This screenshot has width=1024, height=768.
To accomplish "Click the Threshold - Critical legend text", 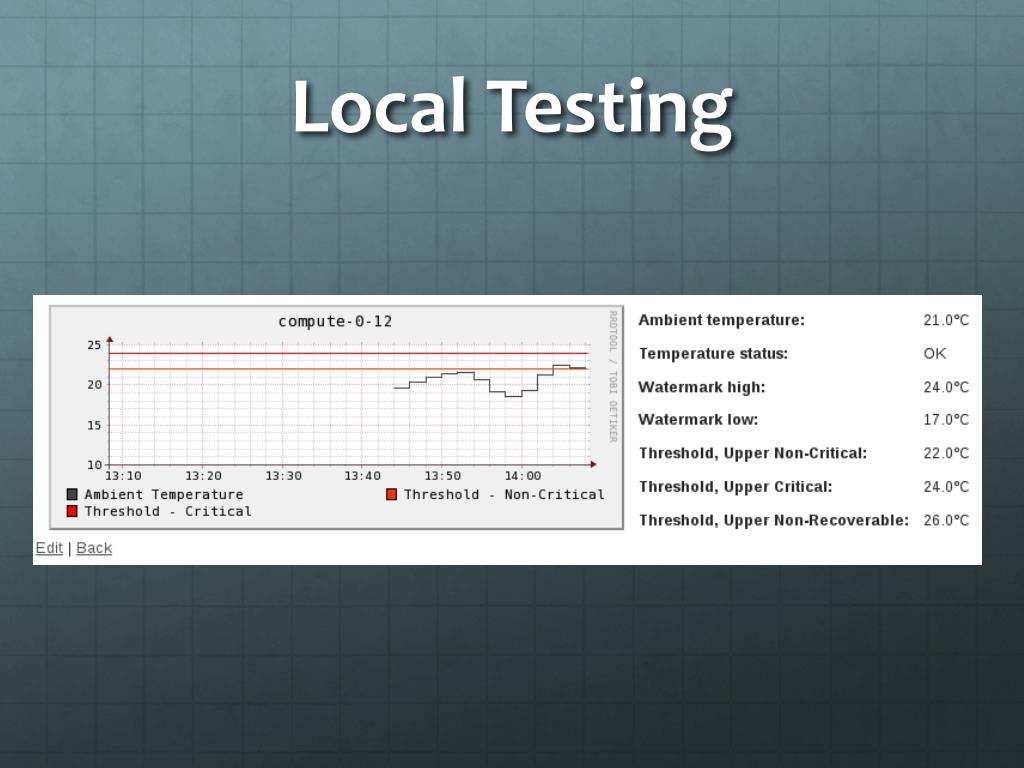I will coord(168,511).
